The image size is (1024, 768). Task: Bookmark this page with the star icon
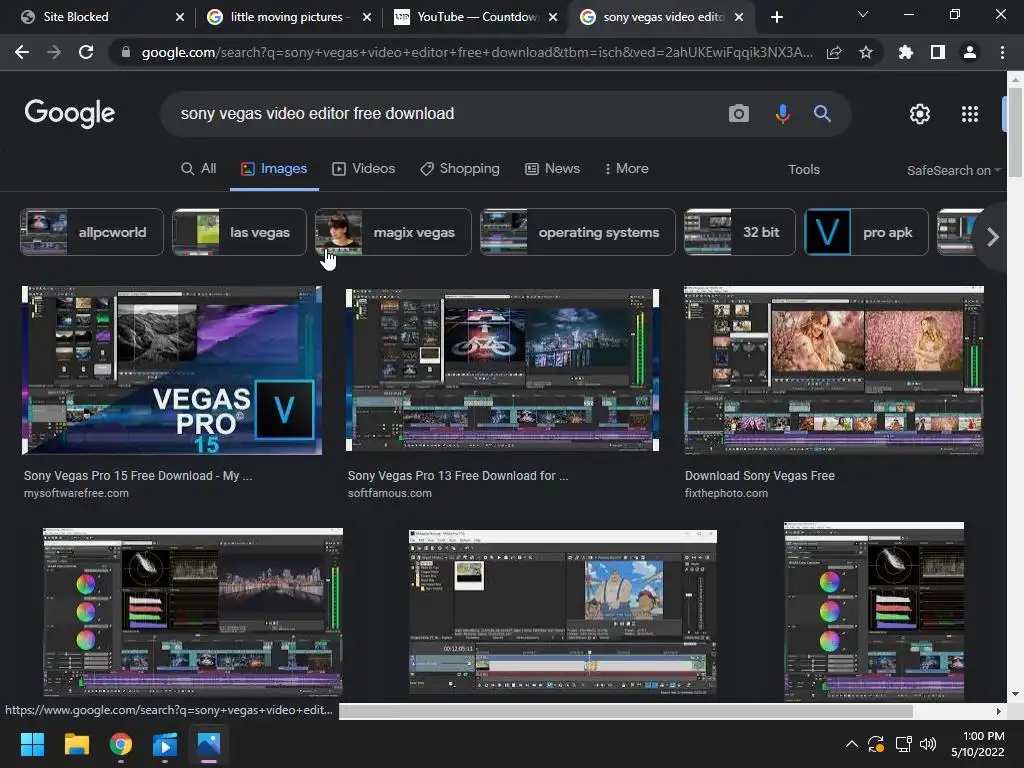pos(866,52)
